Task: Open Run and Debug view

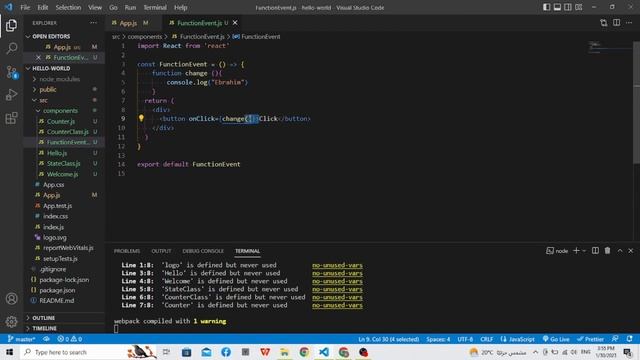Action: coord(11,95)
